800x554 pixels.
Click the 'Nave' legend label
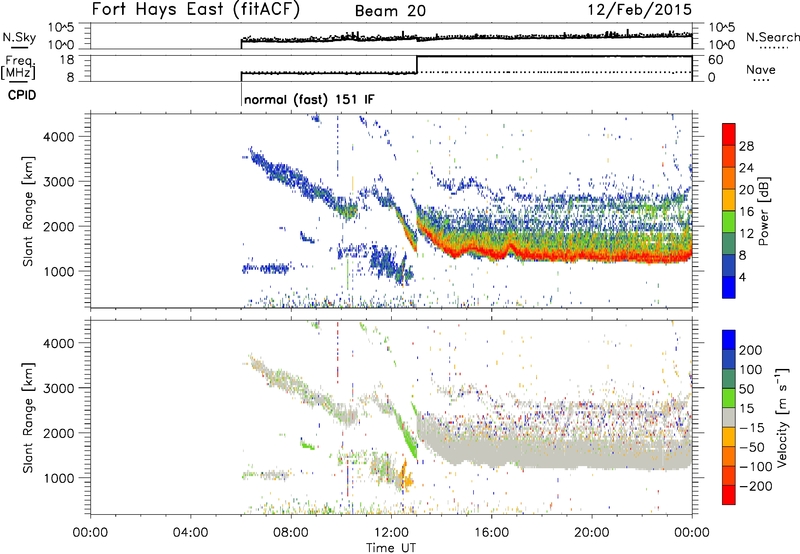[x=761, y=69]
